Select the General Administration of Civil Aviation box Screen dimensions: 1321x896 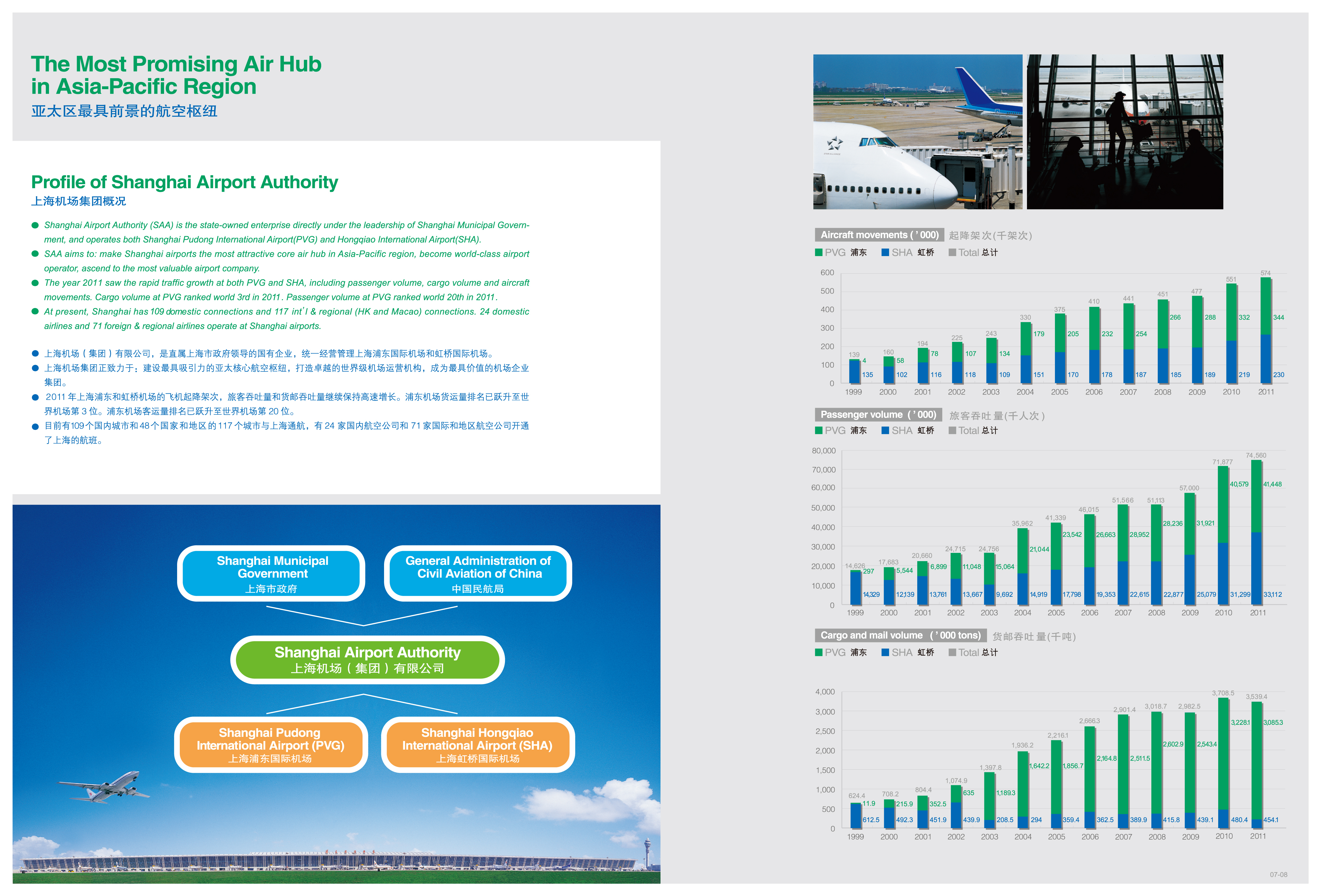[478, 573]
